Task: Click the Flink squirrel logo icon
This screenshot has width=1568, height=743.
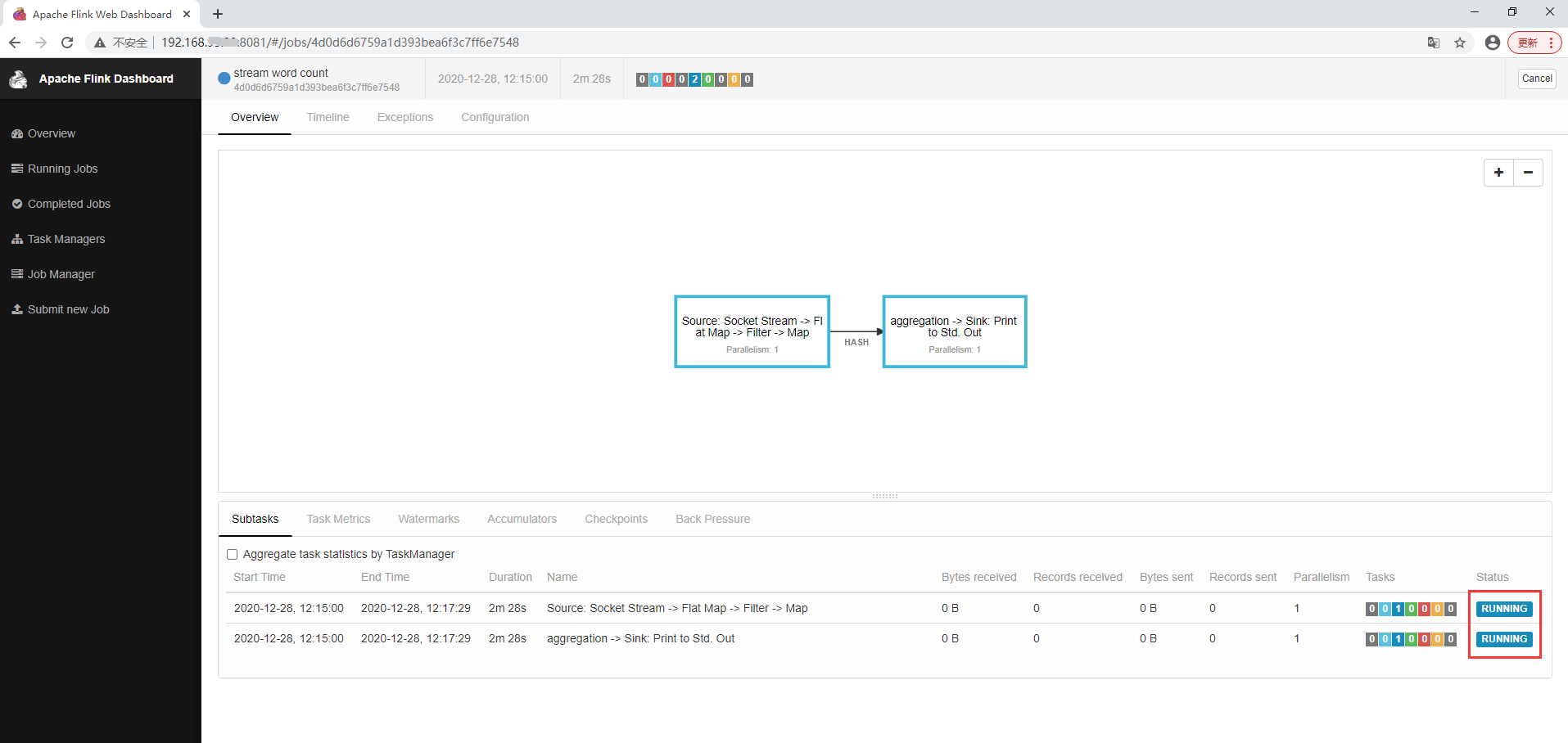Action: (x=19, y=79)
